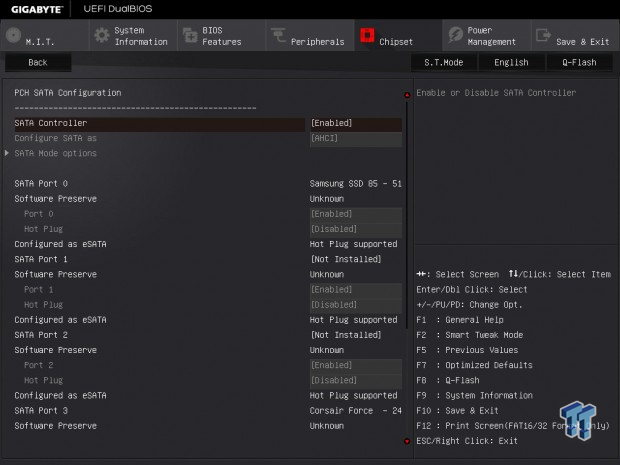Click the red scroll-down arrow
Image resolution: width=620 pixels, height=465 pixels.
(407, 441)
